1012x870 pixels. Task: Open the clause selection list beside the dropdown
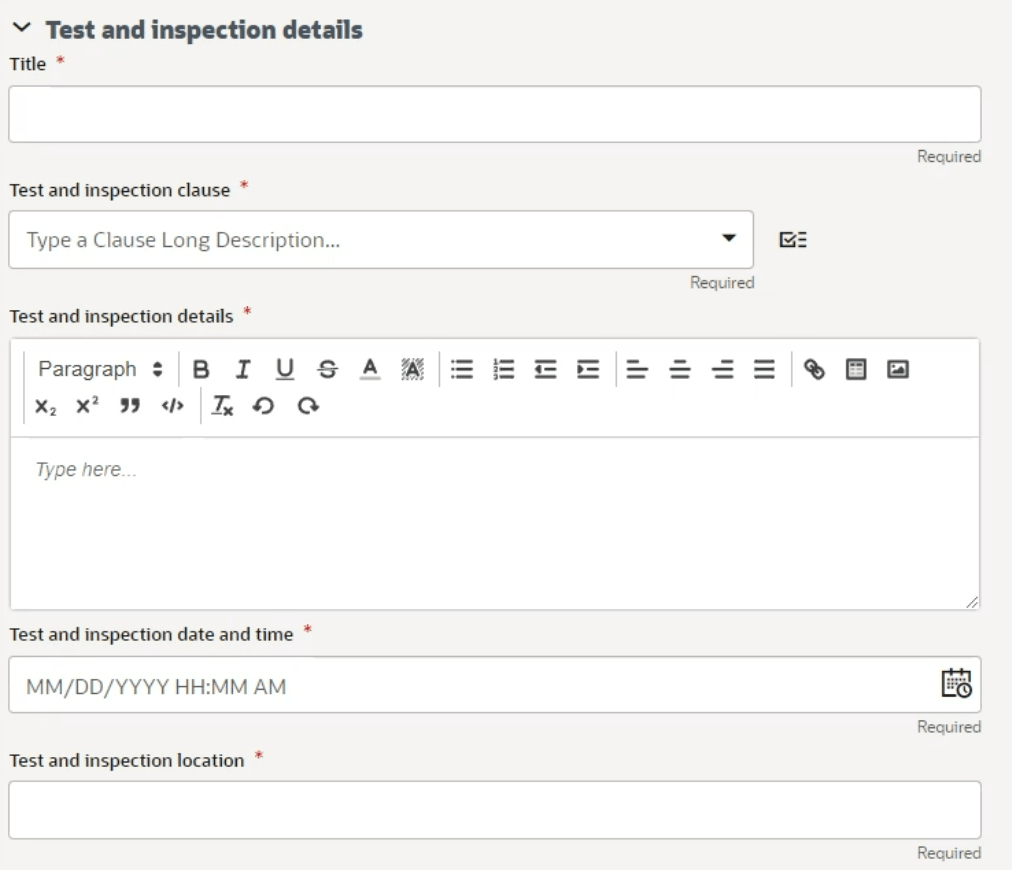793,240
